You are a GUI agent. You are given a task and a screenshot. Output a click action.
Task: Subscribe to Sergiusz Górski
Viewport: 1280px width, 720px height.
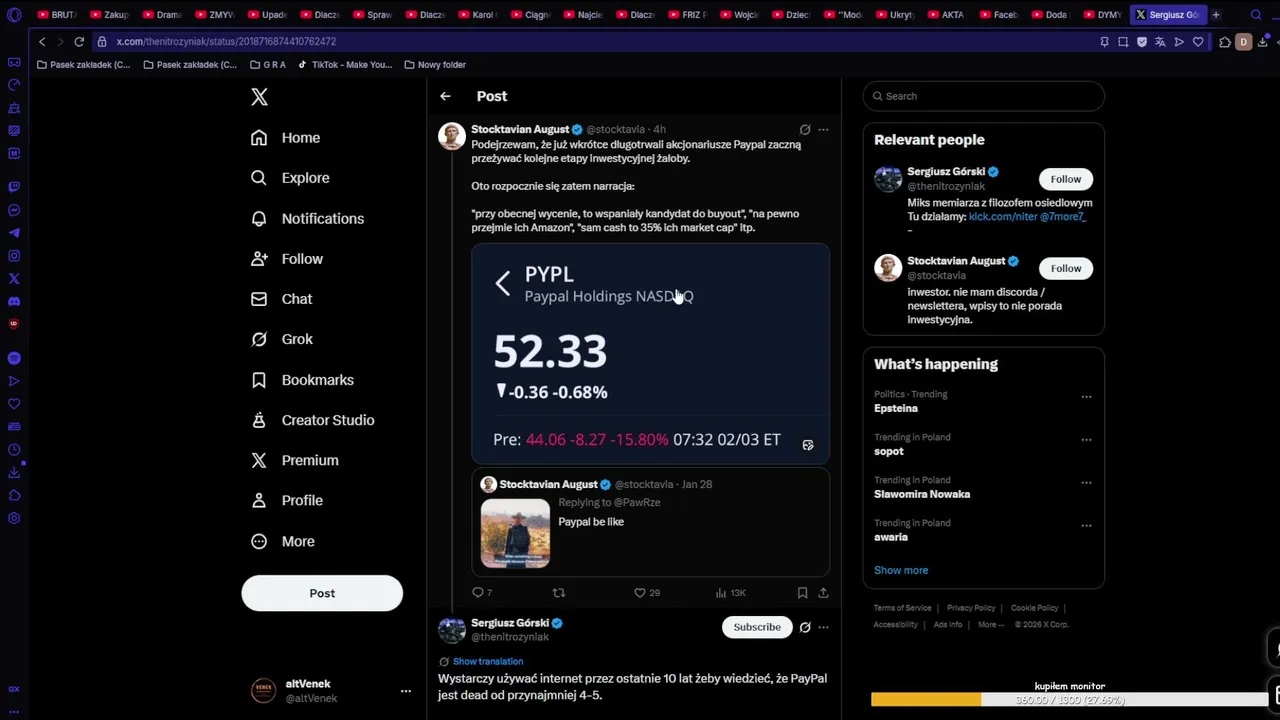[x=757, y=627]
